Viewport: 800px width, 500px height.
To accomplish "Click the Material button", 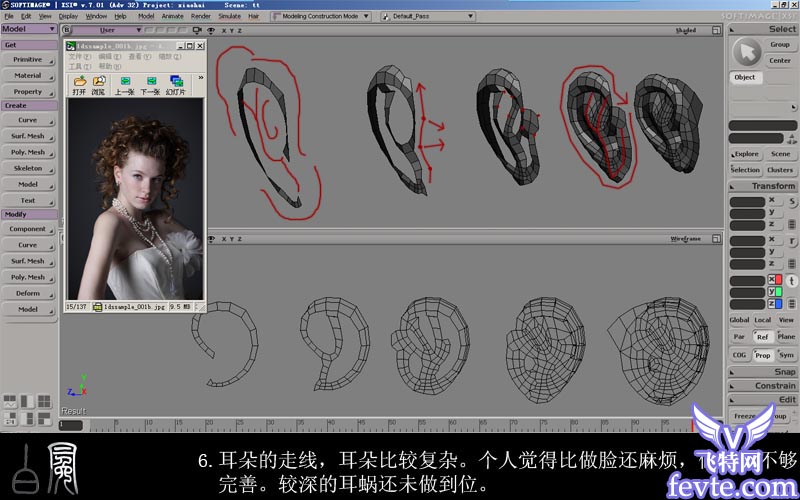I will (x=28, y=76).
